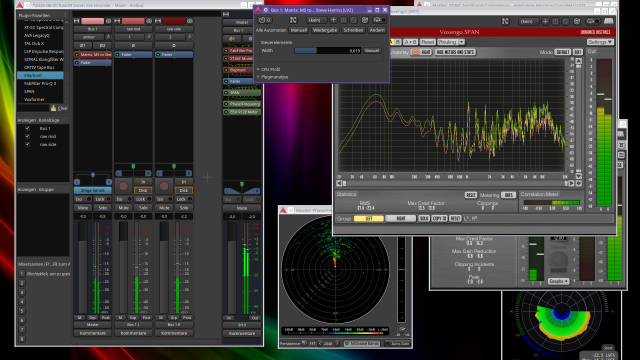
Task: Click the FFT size decrease arrow in phase meter
Action: pyautogui.click(x=320, y=344)
